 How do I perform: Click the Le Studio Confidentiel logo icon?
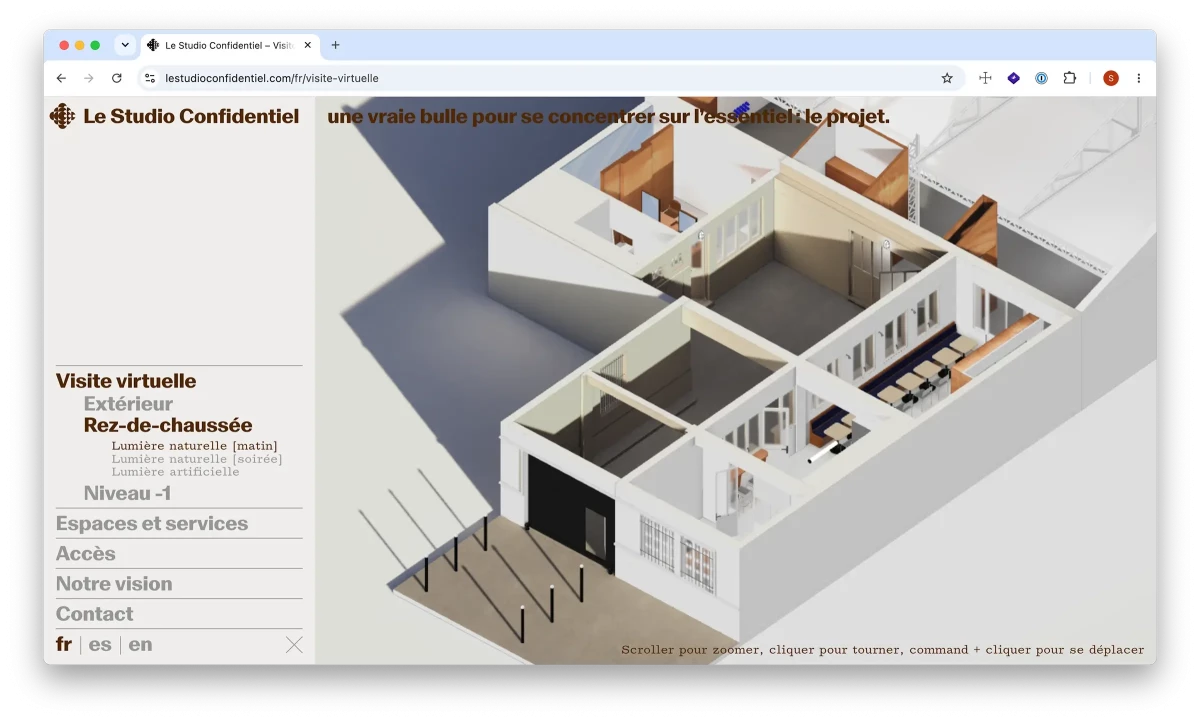pos(62,117)
